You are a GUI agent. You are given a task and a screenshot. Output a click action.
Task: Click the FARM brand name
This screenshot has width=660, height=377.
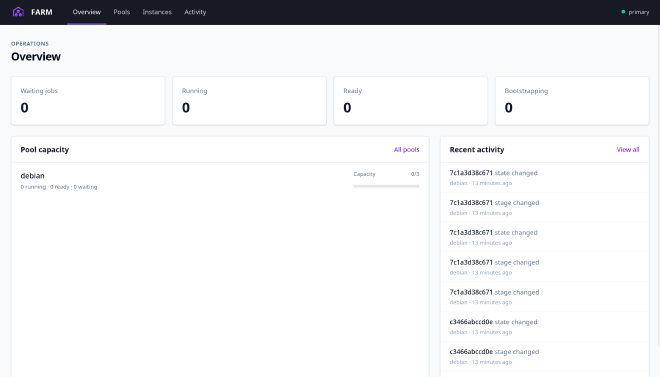pyautogui.click(x=42, y=12)
